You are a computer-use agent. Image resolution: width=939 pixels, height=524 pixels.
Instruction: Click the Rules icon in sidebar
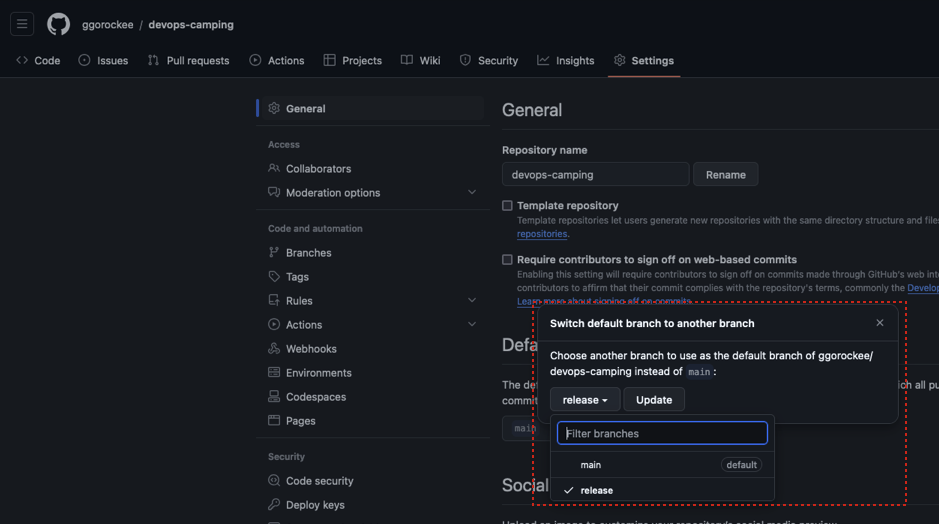[x=274, y=300]
